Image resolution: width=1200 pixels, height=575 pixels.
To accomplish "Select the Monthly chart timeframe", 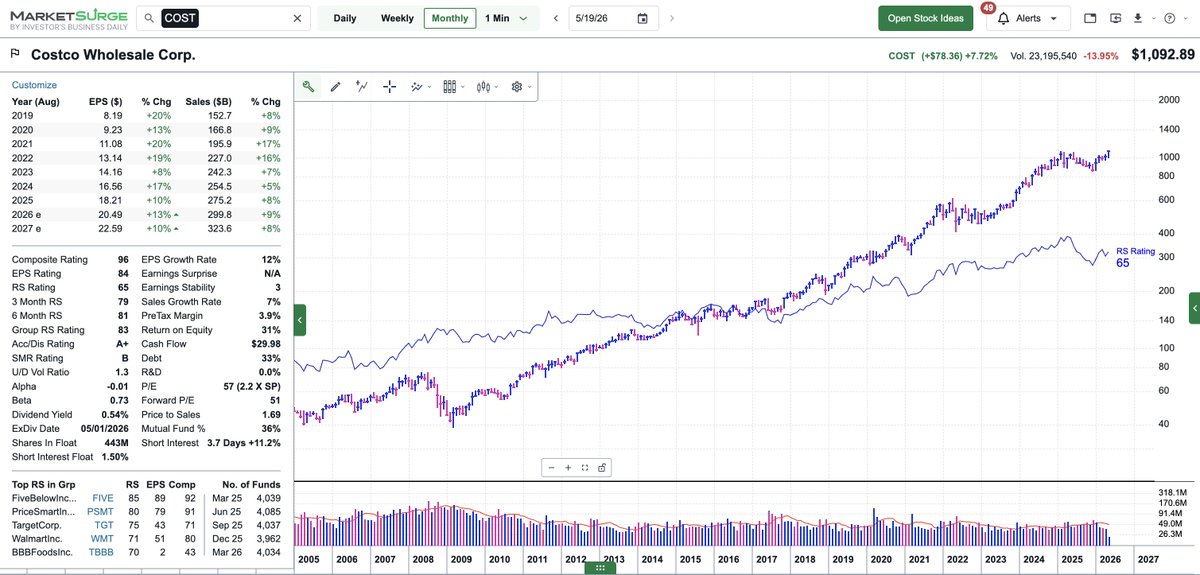I will point(450,18).
